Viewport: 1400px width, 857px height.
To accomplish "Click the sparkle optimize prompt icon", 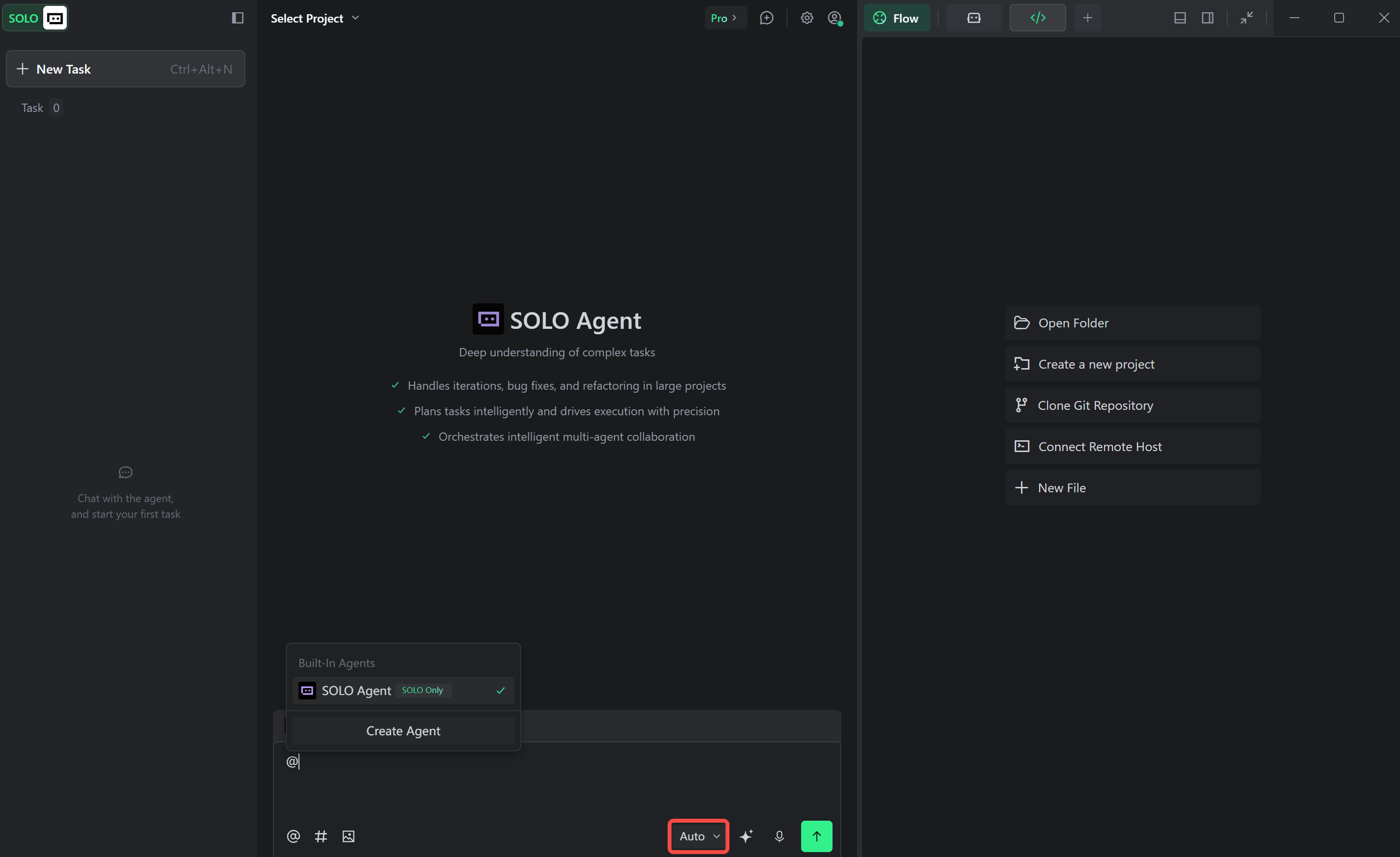I will tap(746, 836).
